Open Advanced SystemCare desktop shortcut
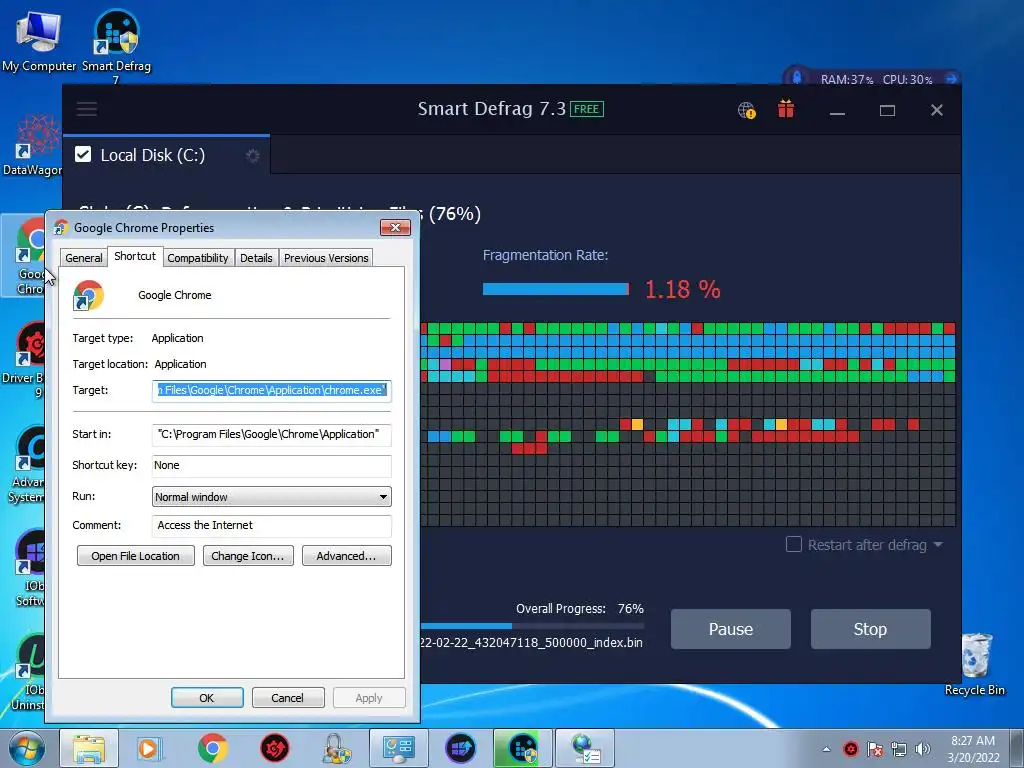Screen dimensions: 1024x768 click(25, 465)
